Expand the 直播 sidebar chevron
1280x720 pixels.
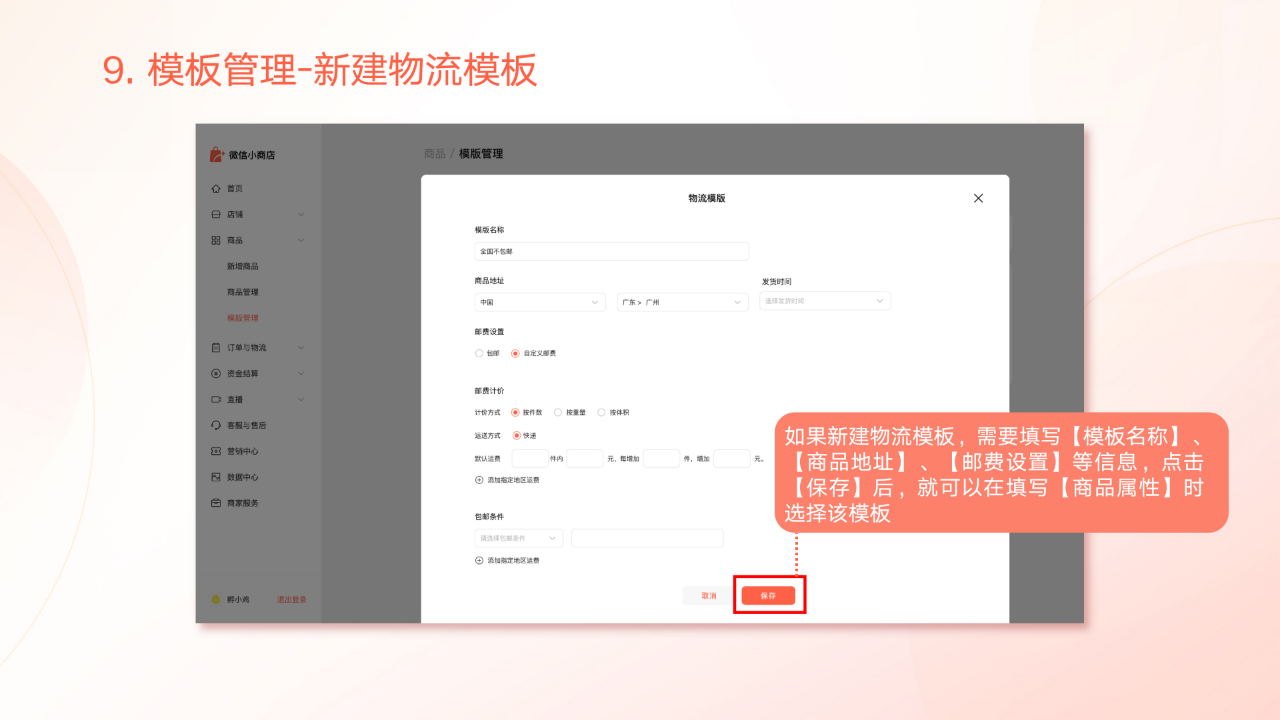click(301, 400)
